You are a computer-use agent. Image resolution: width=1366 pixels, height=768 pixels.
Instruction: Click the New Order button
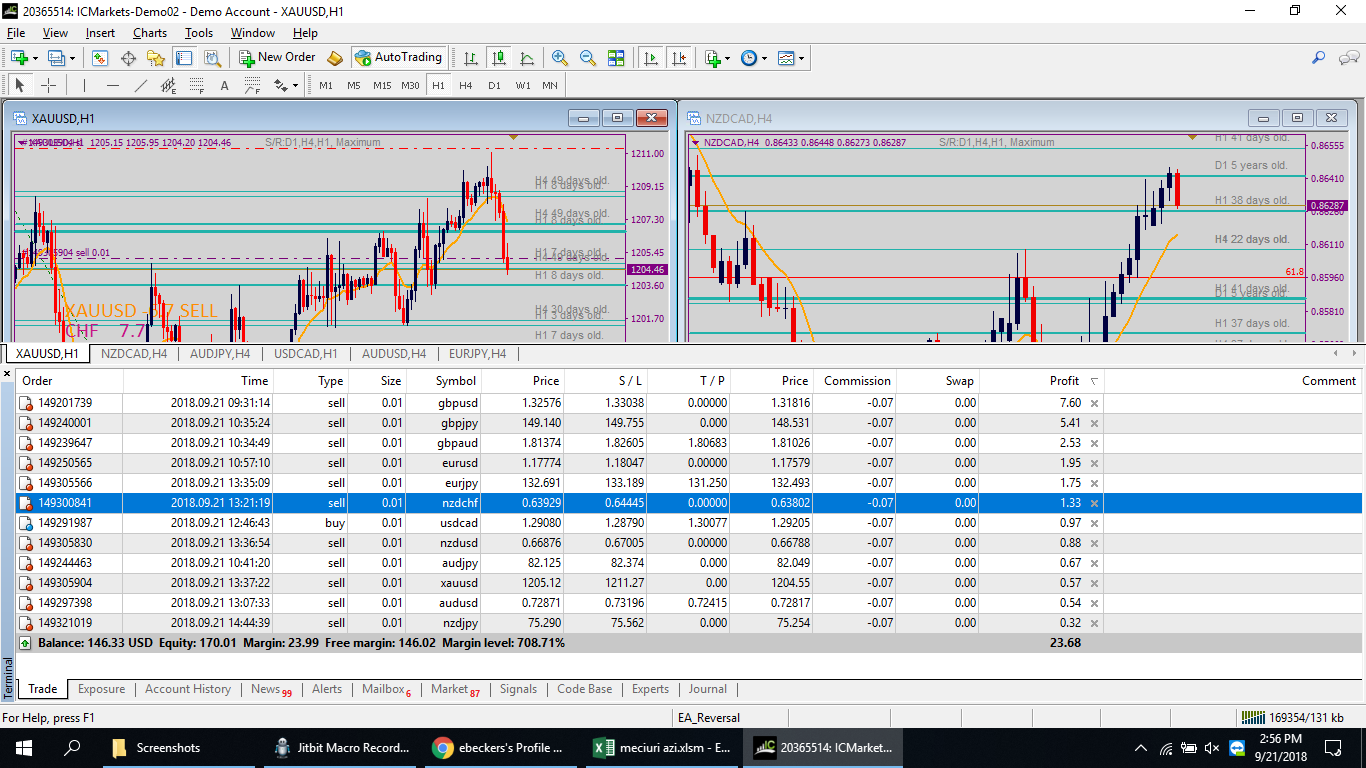coord(277,58)
